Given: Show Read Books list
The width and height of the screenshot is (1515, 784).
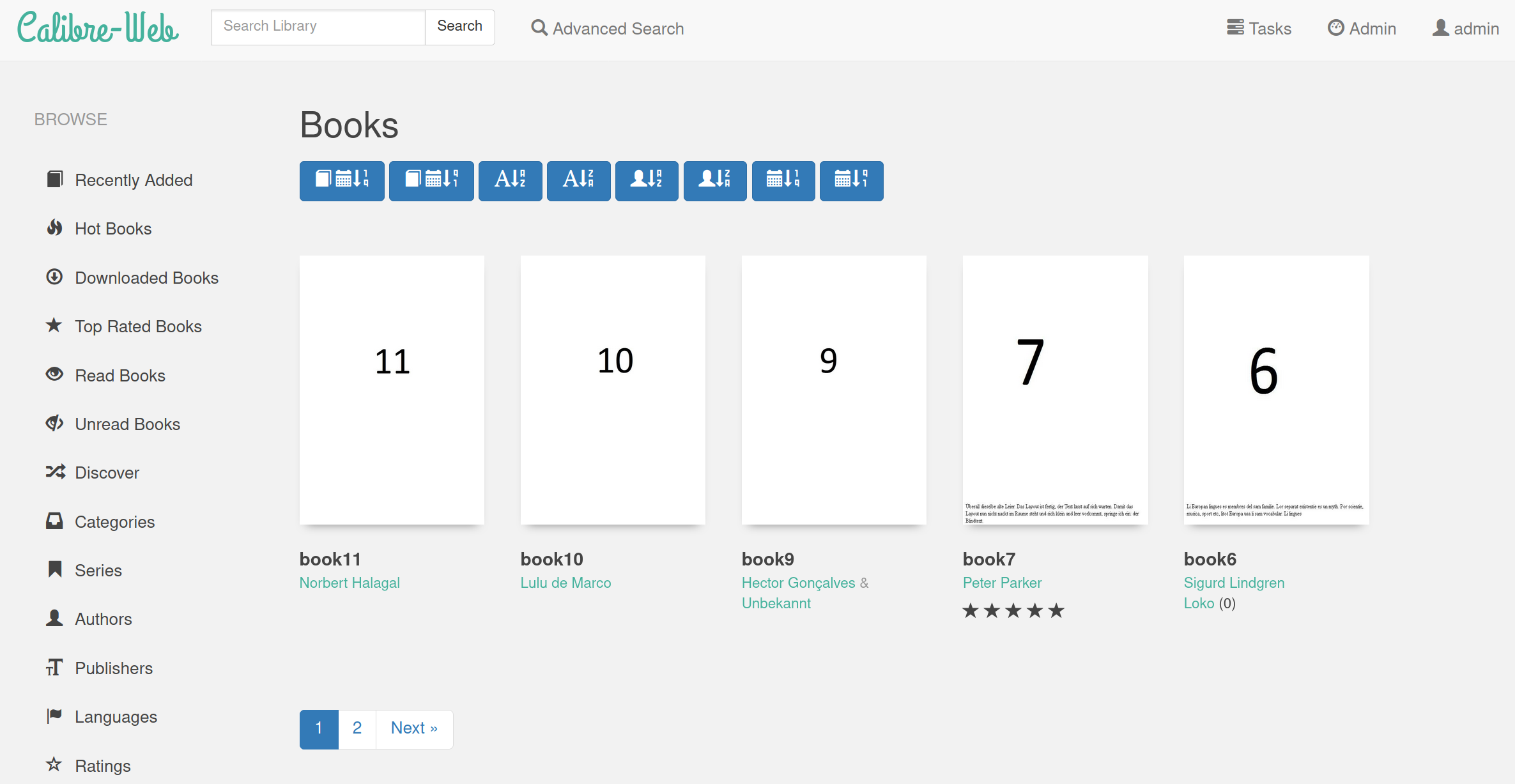Looking at the screenshot, I should click(119, 375).
